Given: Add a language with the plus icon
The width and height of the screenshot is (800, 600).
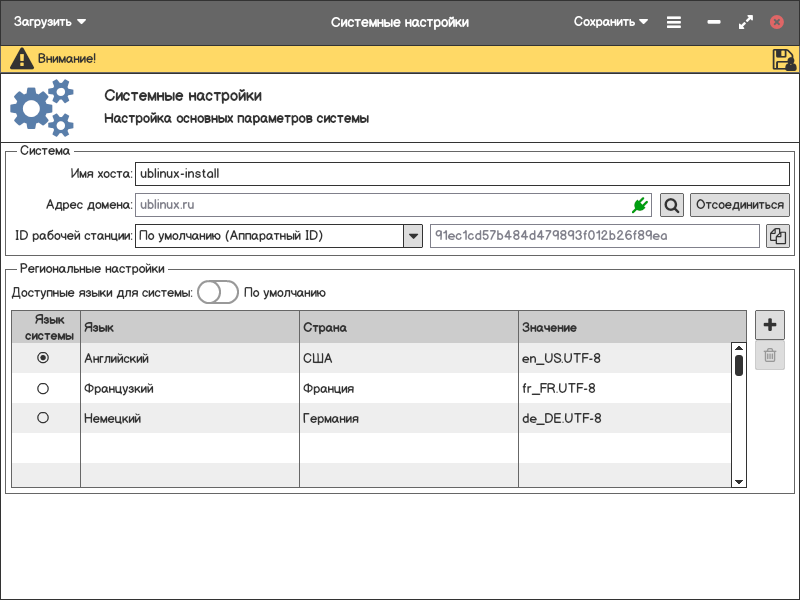Looking at the screenshot, I should 769,325.
